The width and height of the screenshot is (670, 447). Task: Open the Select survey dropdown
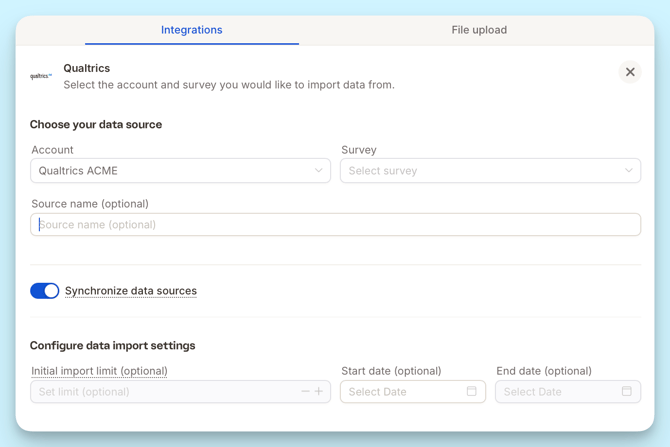tap(490, 171)
